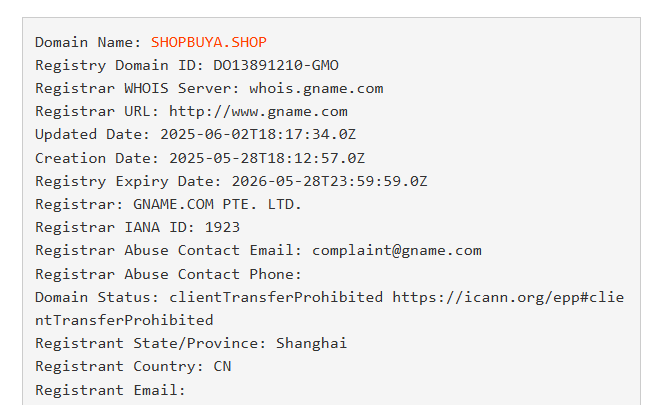Click the Registrant Email label
This screenshot has width=647, height=405.
(110, 390)
